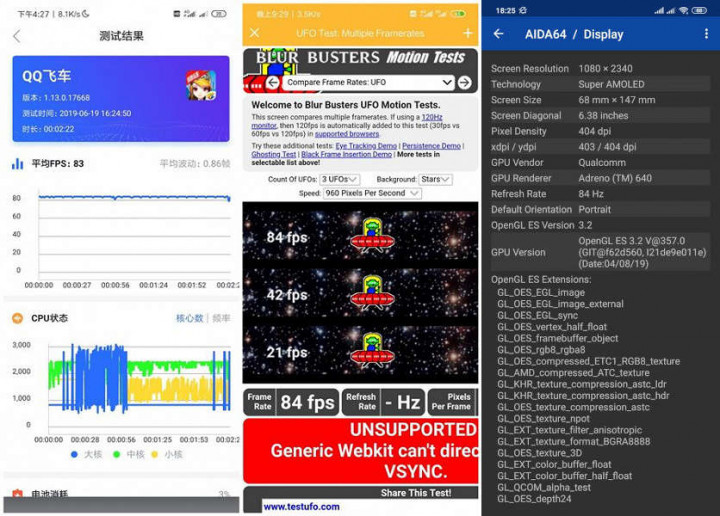Select the GPU Renderer Adreno 640 row
This screenshot has height=516, width=720.
click(x=600, y=178)
